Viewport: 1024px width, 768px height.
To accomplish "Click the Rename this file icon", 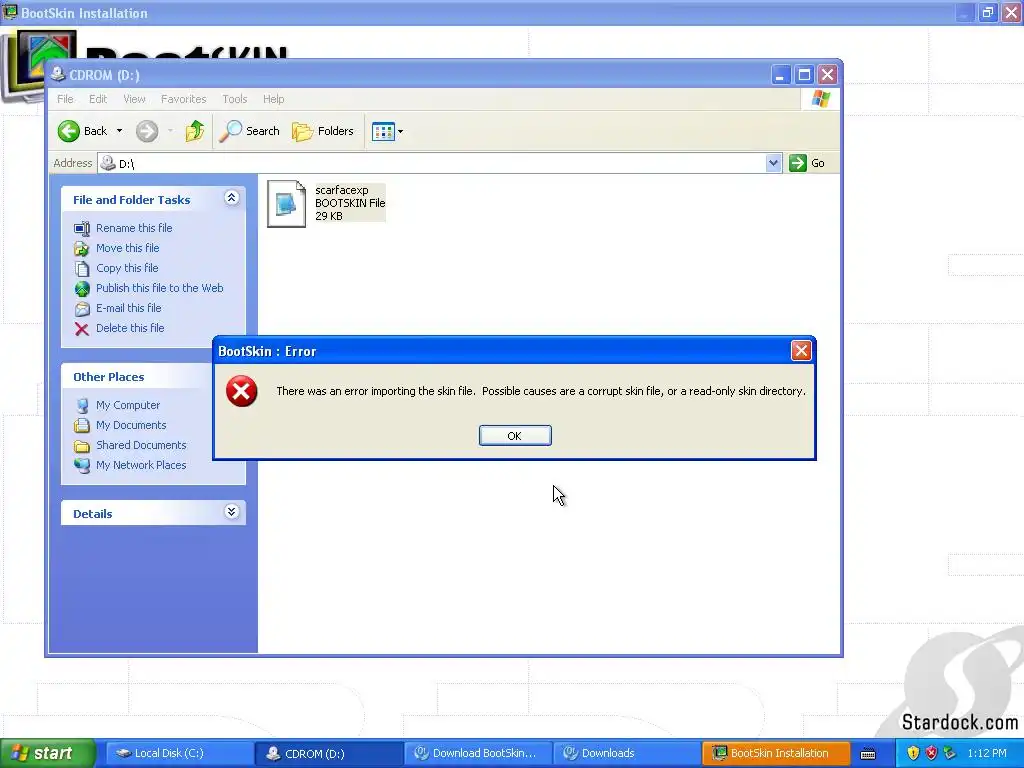I will point(82,229).
